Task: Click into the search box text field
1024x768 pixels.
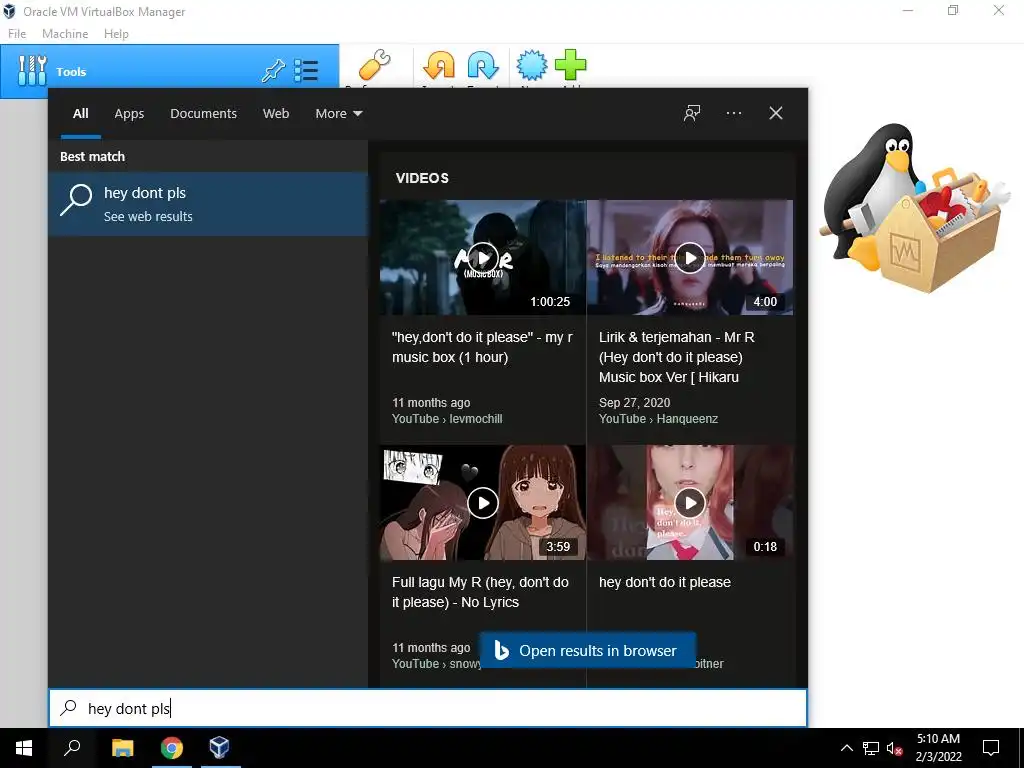Action: tap(428, 708)
